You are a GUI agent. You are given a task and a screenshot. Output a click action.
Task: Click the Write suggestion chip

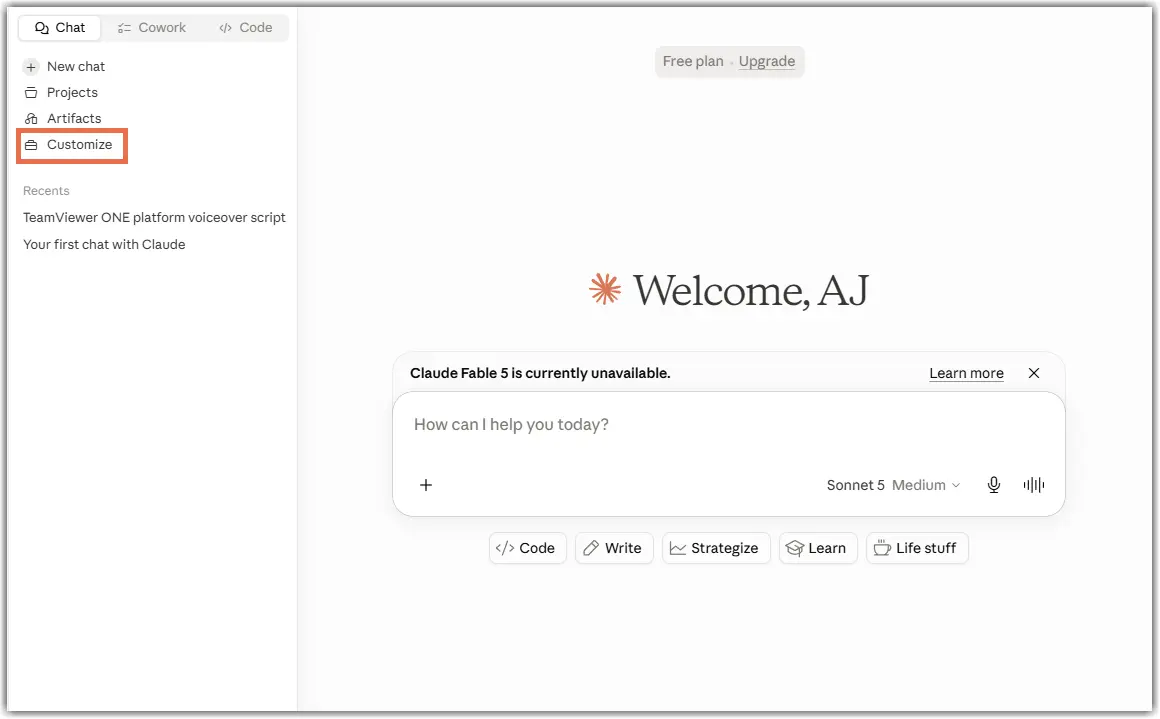pyautogui.click(x=614, y=548)
